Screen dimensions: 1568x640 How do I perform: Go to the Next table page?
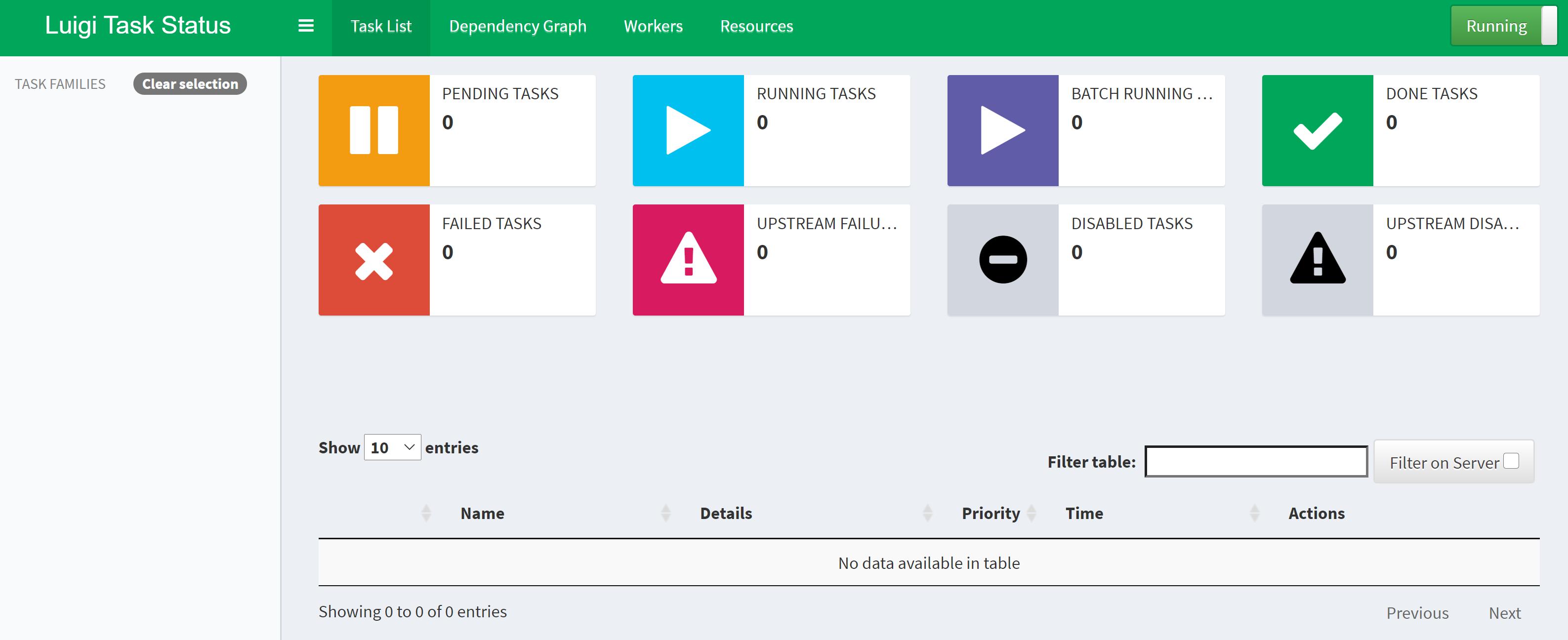tap(1504, 613)
